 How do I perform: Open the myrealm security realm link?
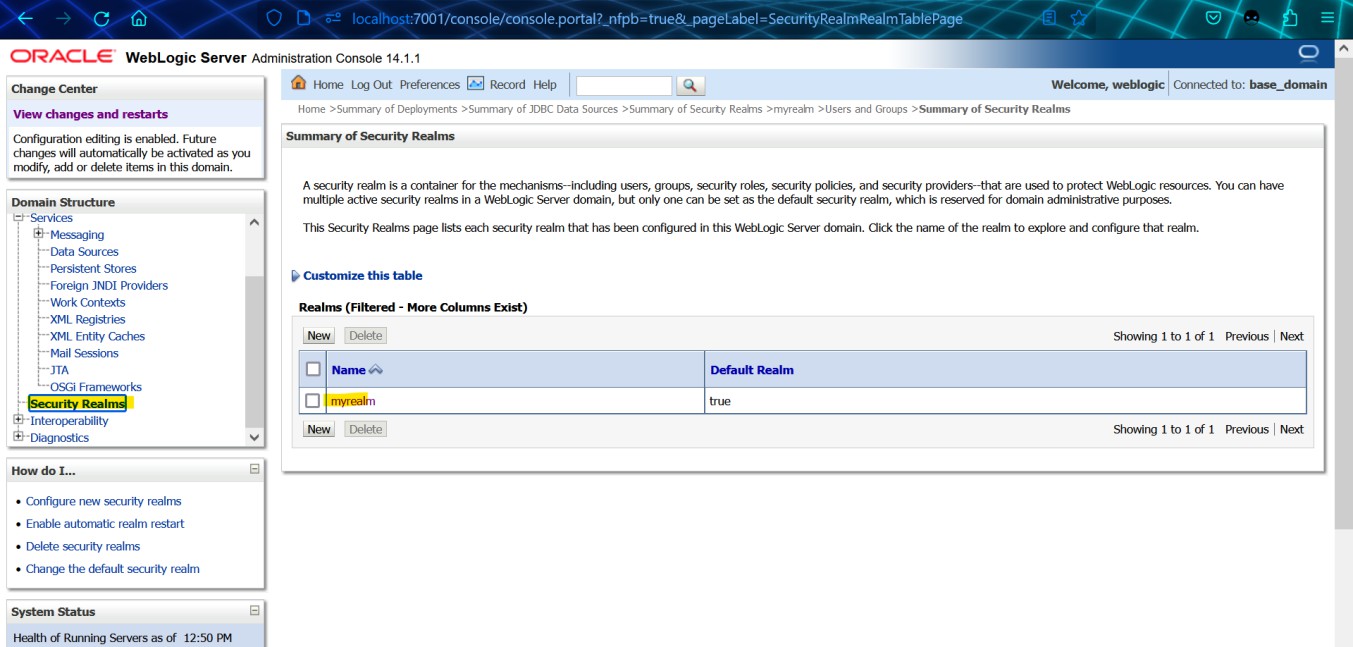point(353,401)
